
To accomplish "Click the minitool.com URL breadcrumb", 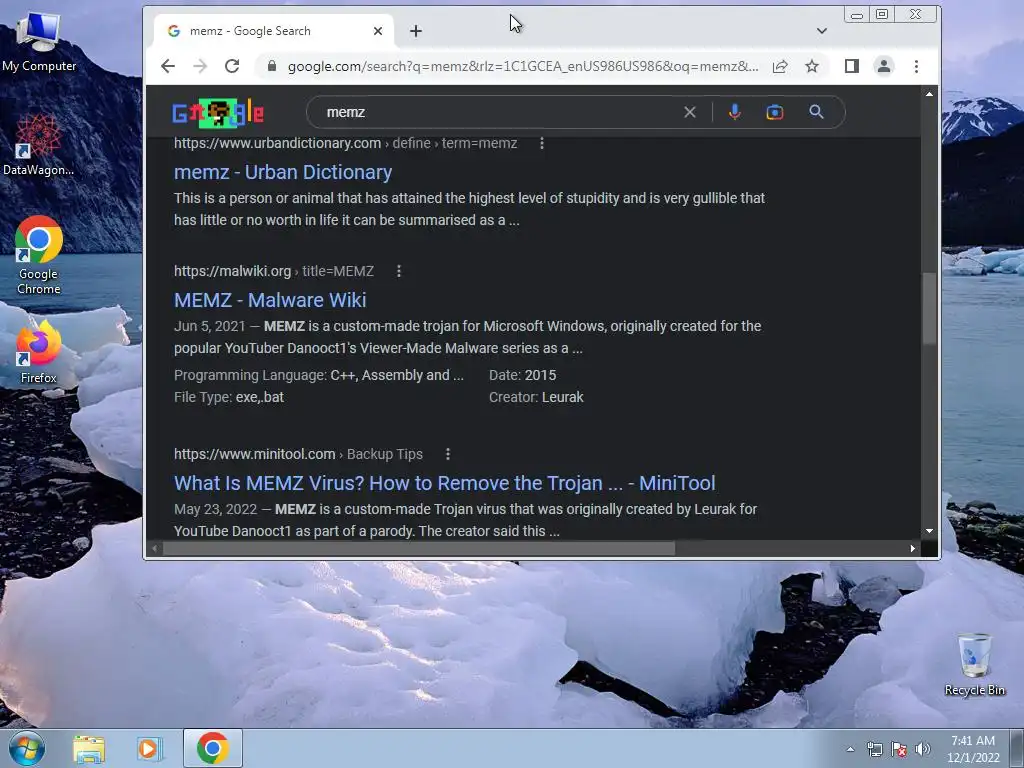I will 298,454.
